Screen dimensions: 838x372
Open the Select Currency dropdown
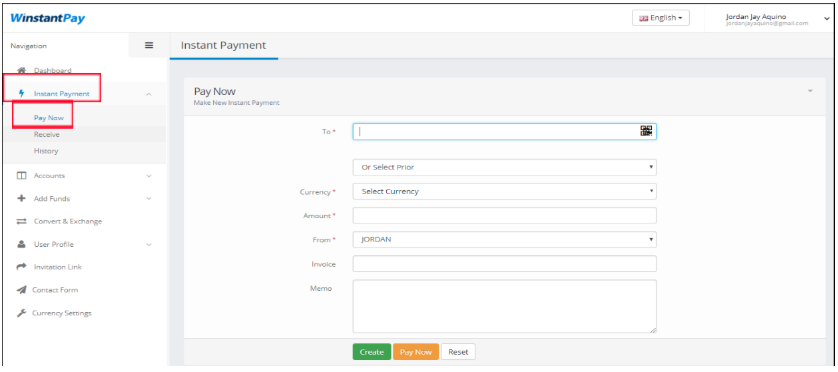pos(505,191)
